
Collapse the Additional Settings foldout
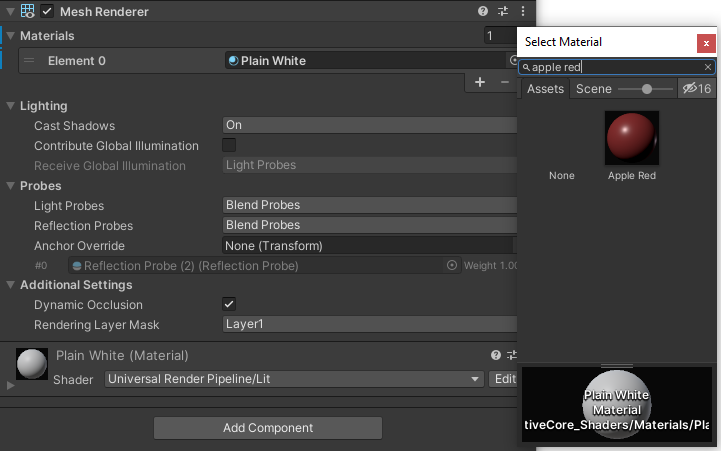coord(11,286)
